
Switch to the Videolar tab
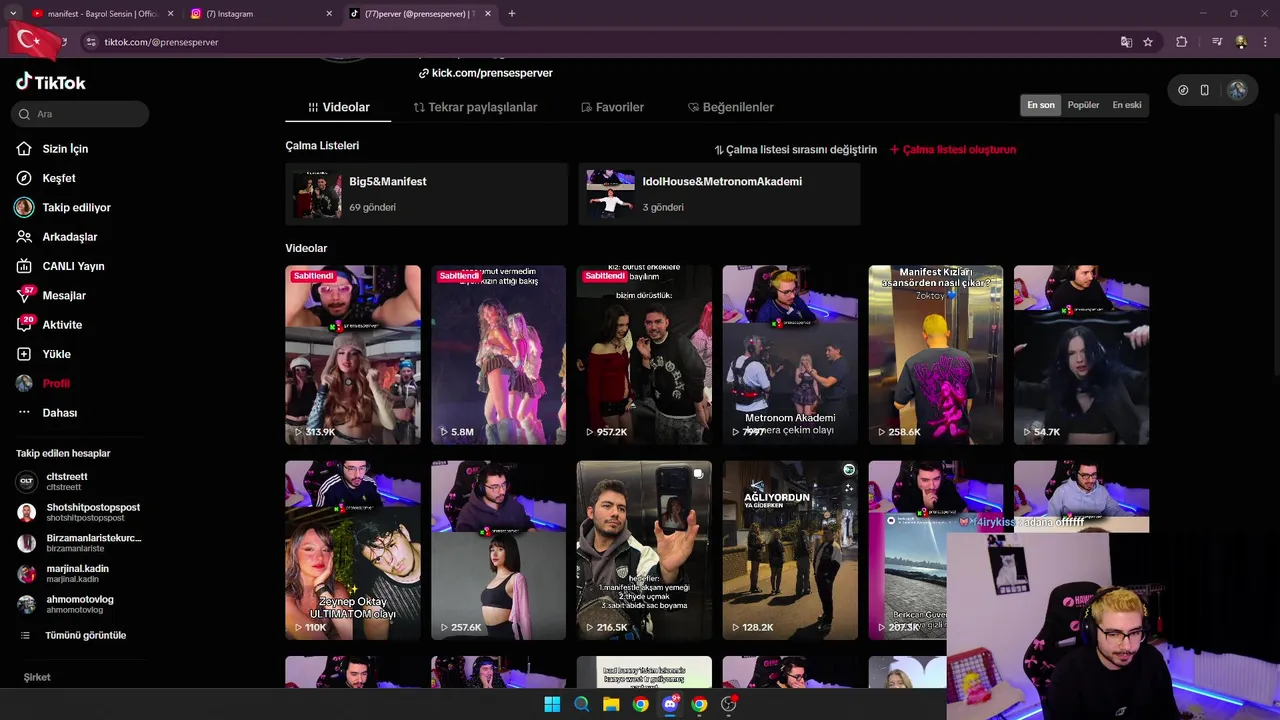(338, 107)
